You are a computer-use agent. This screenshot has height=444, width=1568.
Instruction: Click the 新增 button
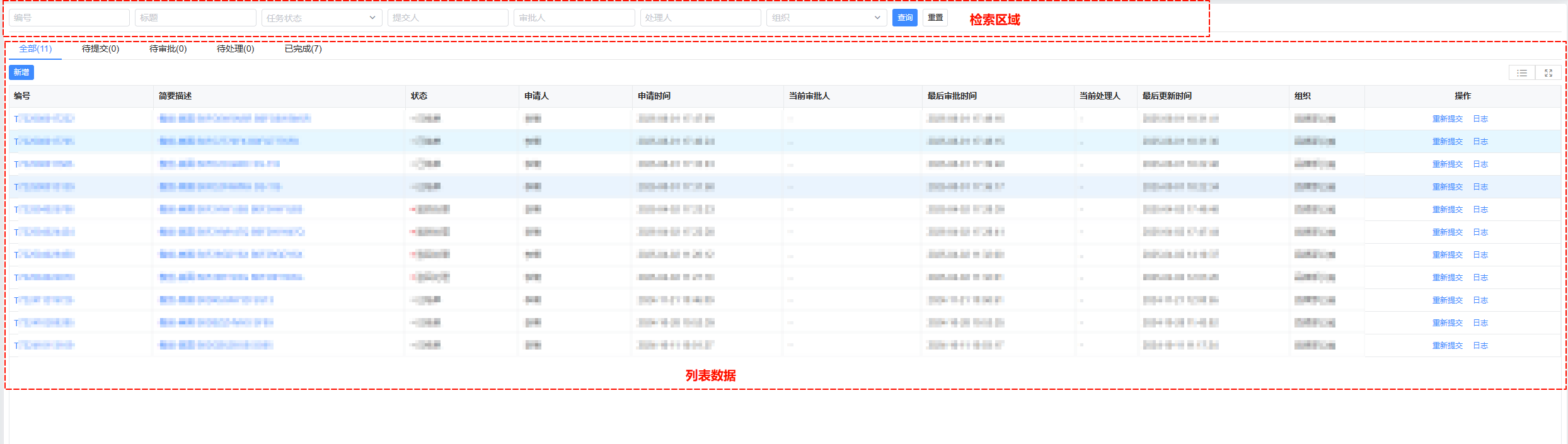(21, 72)
